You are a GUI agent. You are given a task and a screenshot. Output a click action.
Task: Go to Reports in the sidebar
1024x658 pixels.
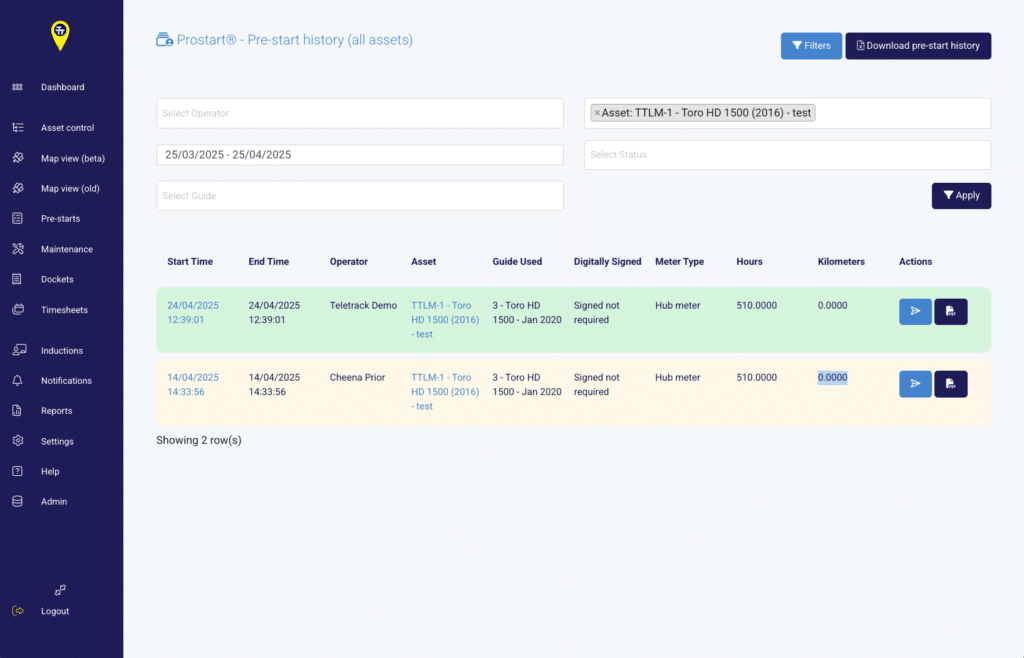(56, 411)
